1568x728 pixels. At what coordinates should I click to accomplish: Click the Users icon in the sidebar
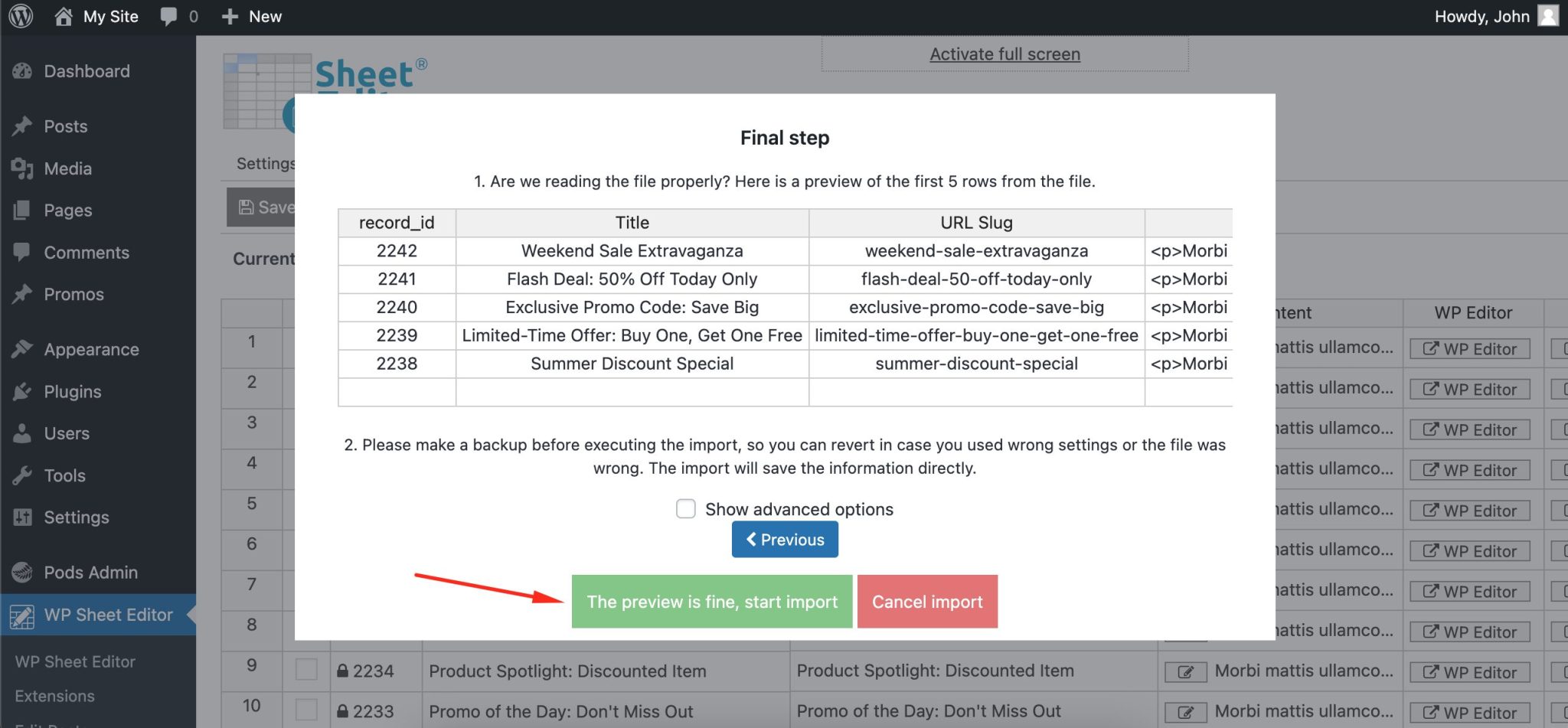coord(21,433)
